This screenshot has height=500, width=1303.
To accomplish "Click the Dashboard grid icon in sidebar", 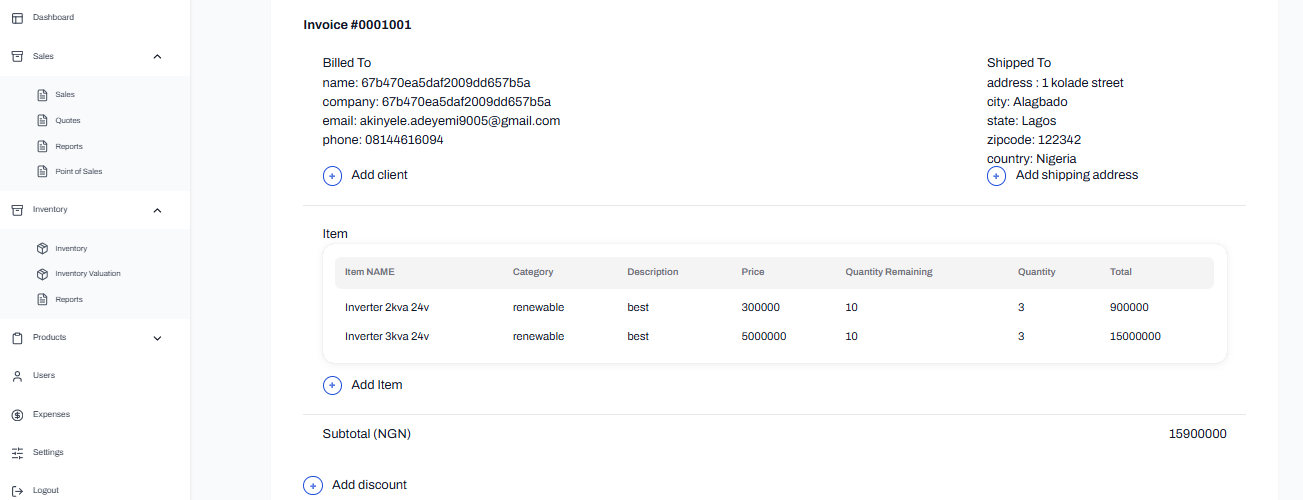I will pyautogui.click(x=17, y=18).
